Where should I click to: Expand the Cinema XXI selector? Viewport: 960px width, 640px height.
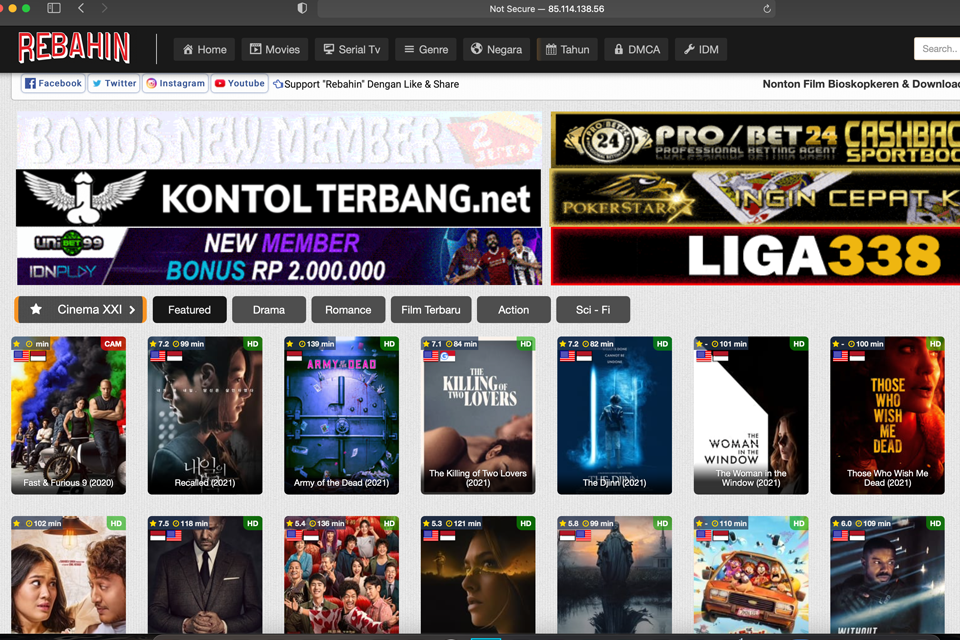(x=81, y=310)
